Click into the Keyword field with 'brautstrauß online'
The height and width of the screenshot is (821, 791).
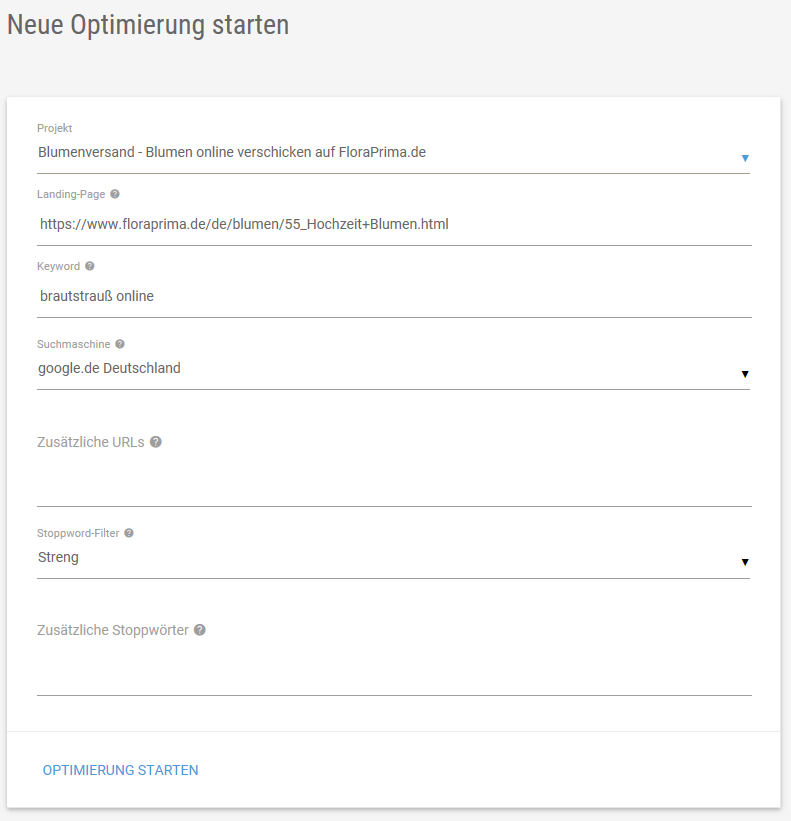click(x=394, y=297)
